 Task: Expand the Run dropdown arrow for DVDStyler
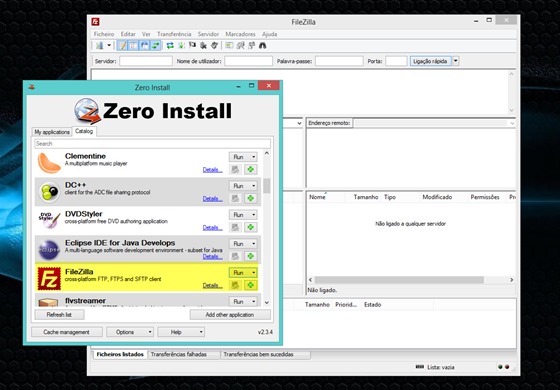coord(254,215)
